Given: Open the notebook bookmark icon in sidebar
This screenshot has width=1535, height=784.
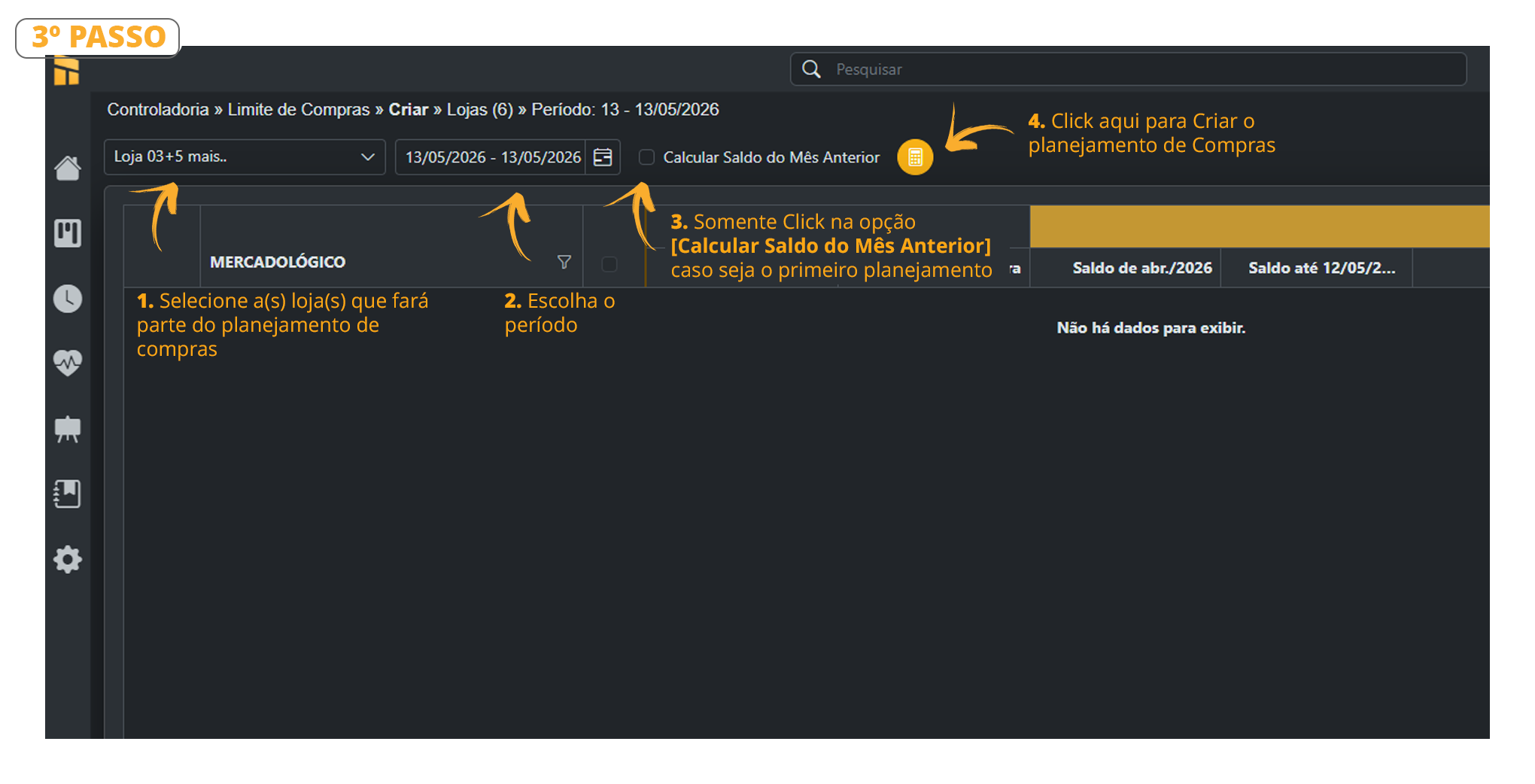Looking at the screenshot, I should 68,494.
